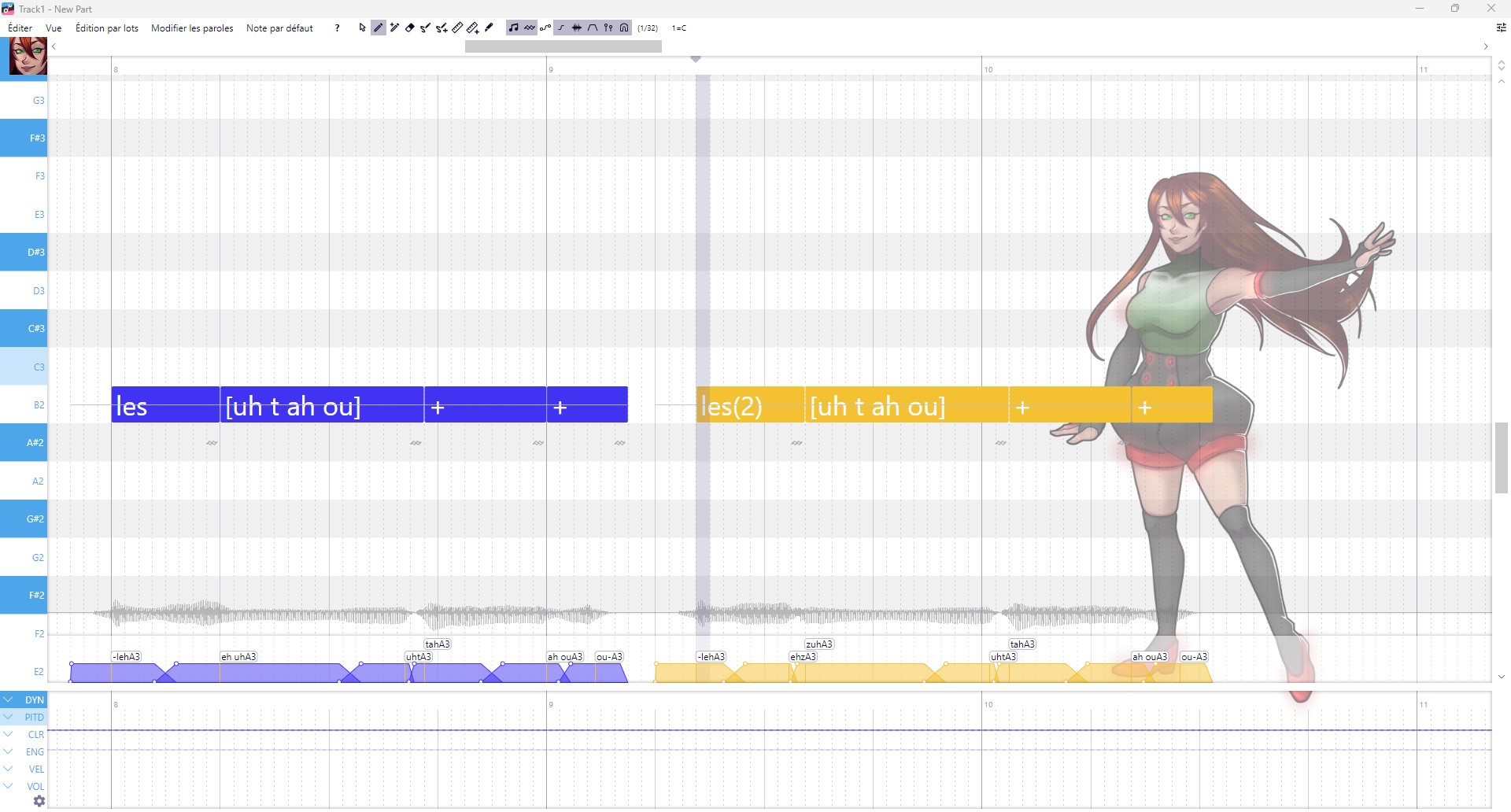Toggle vibrato display icon
The height and width of the screenshot is (812, 1511).
click(x=530, y=28)
